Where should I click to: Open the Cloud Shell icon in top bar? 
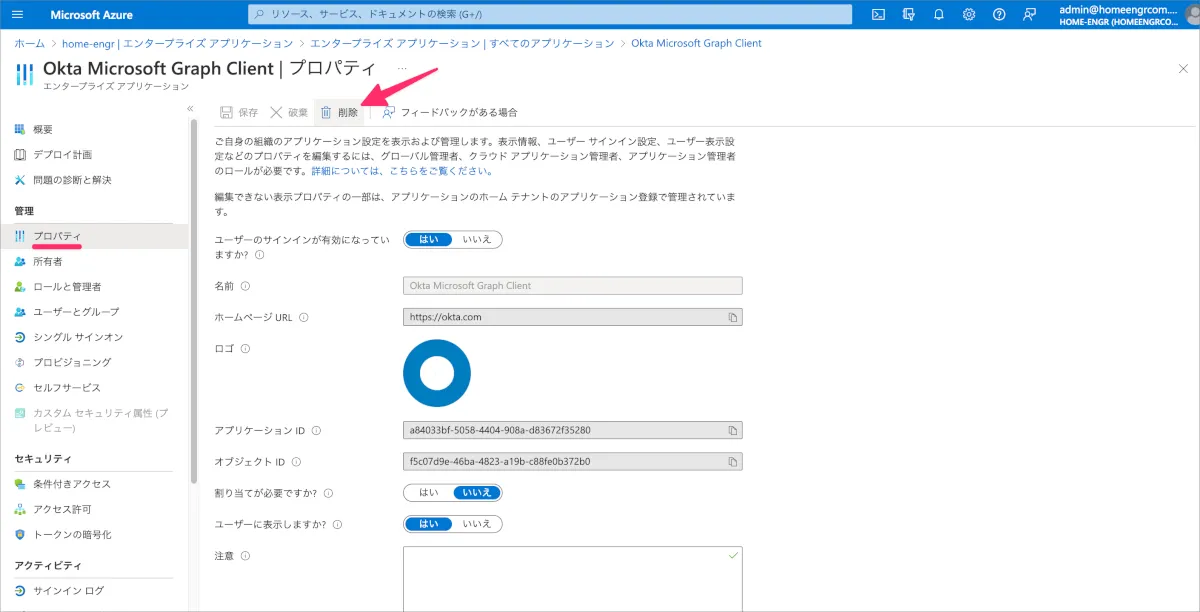click(878, 14)
